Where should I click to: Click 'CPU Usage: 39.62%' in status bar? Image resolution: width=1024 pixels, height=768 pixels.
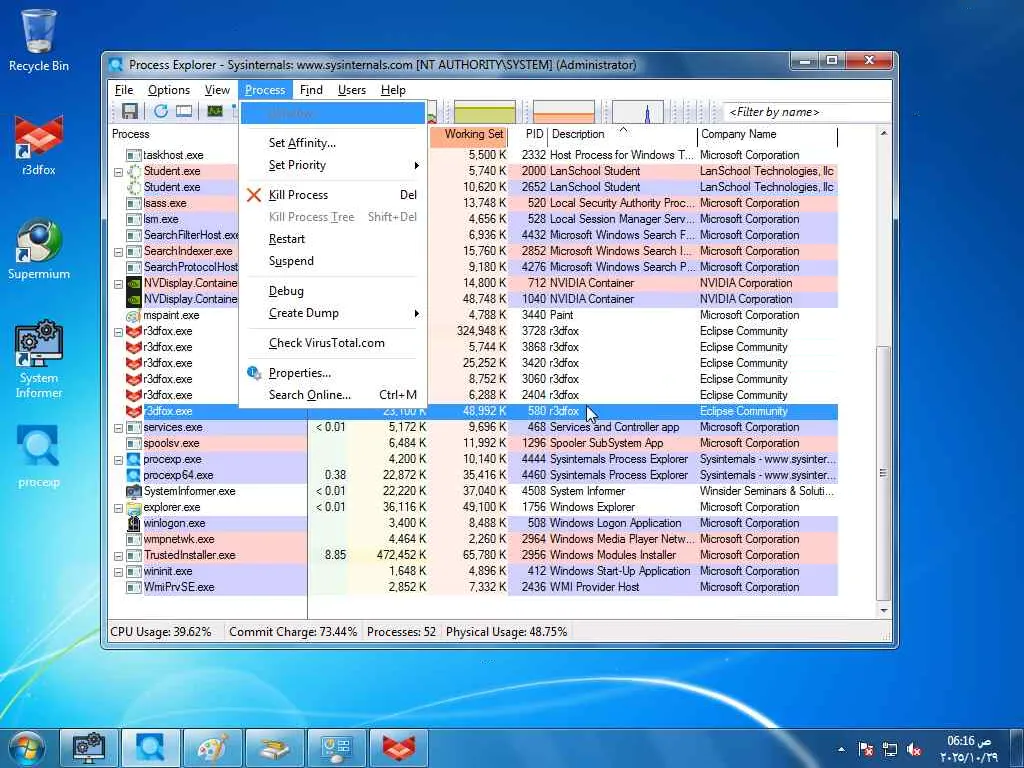tap(161, 632)
